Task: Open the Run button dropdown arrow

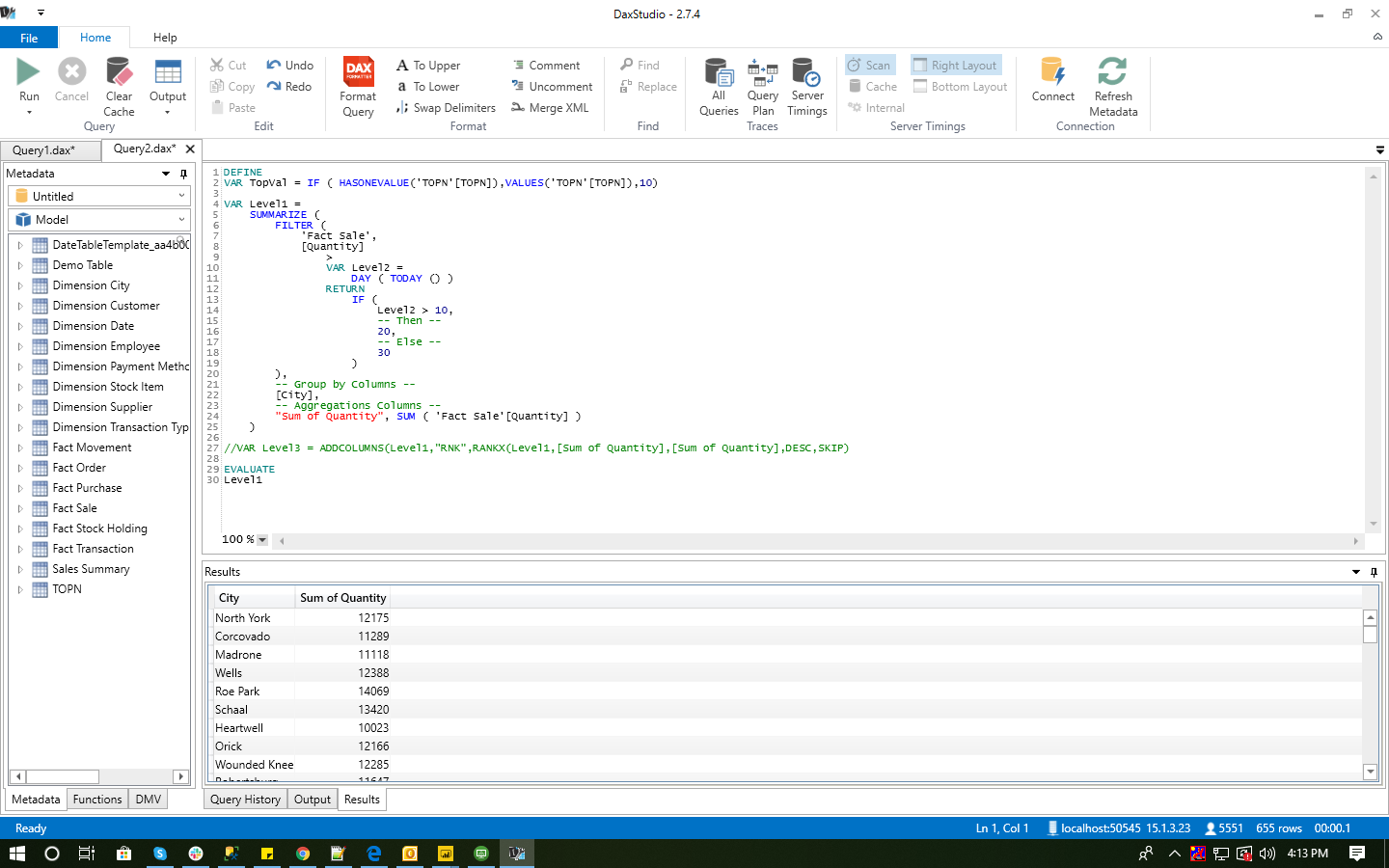Action: pyautogui.click(x=29, y=113)
